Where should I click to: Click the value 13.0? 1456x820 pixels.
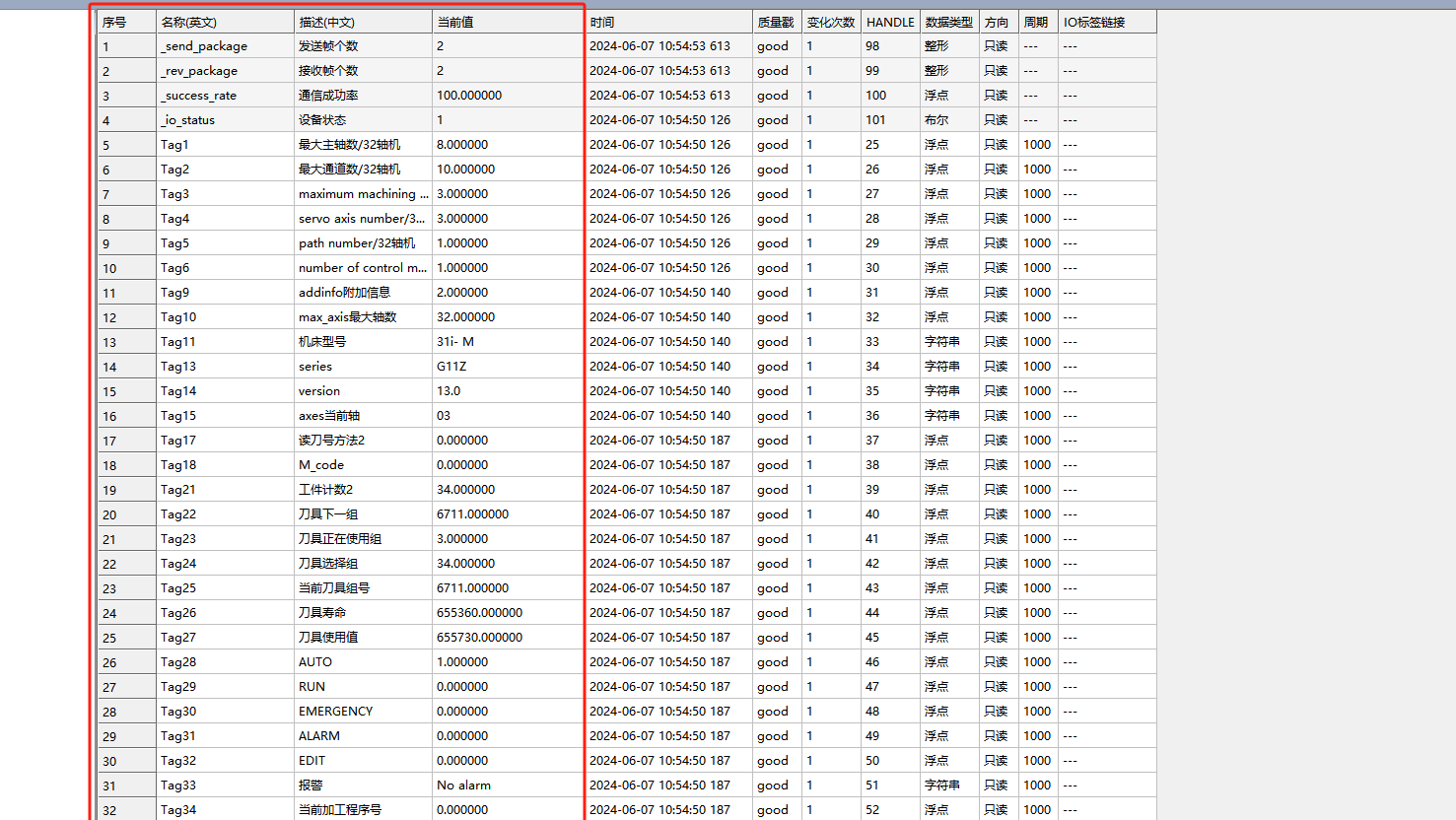(449, 391)
